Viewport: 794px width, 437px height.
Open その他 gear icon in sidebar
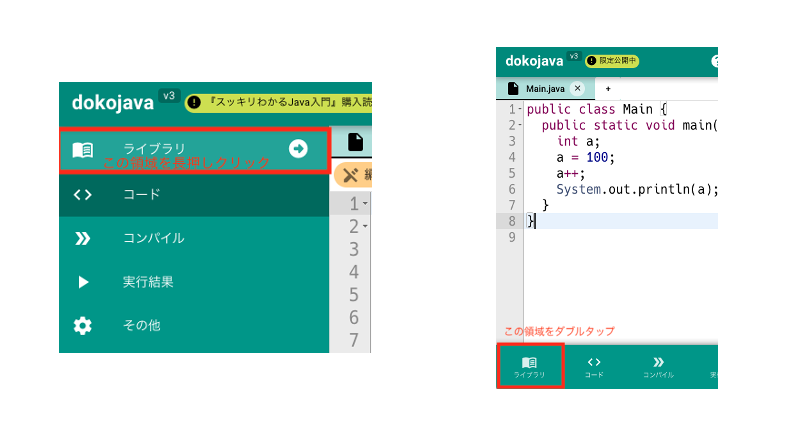[83, 325]
